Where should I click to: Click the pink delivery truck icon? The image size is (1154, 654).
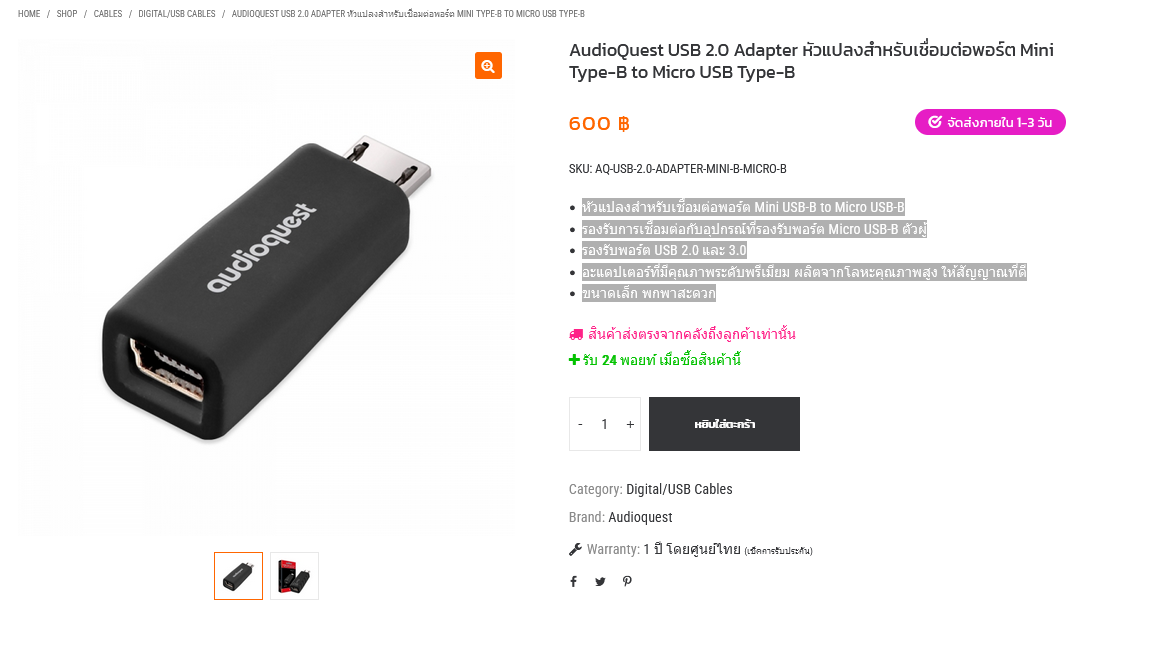(x=576, y=335)
